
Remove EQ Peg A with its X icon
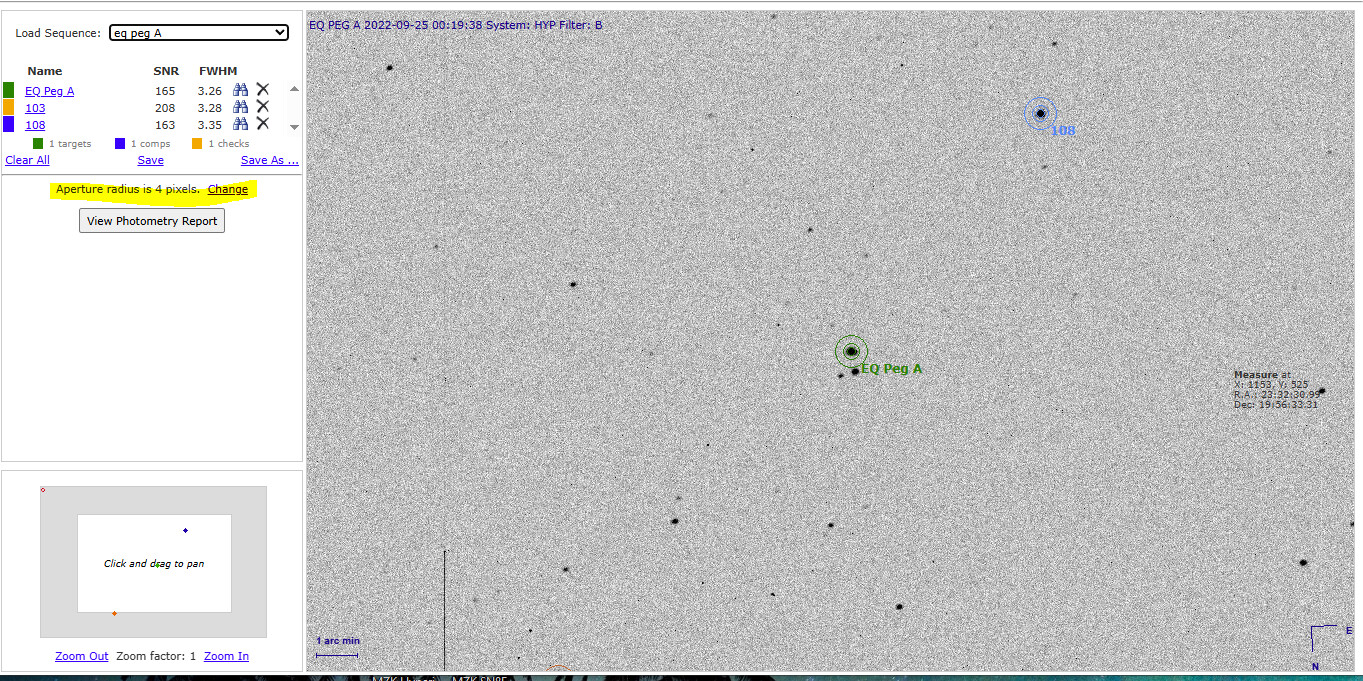pos(263,90)
